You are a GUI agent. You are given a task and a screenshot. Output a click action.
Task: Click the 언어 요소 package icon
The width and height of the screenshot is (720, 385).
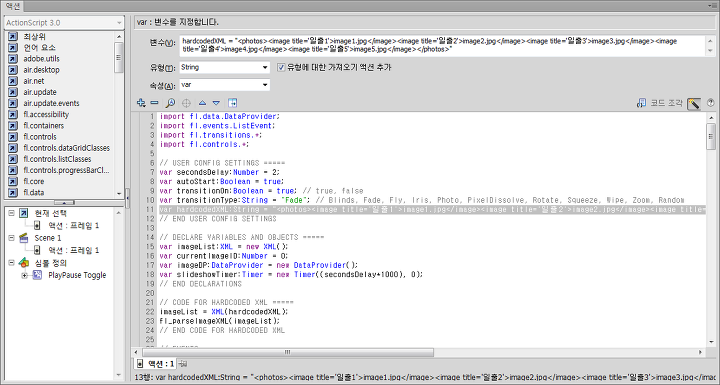(x=13, y=47)
